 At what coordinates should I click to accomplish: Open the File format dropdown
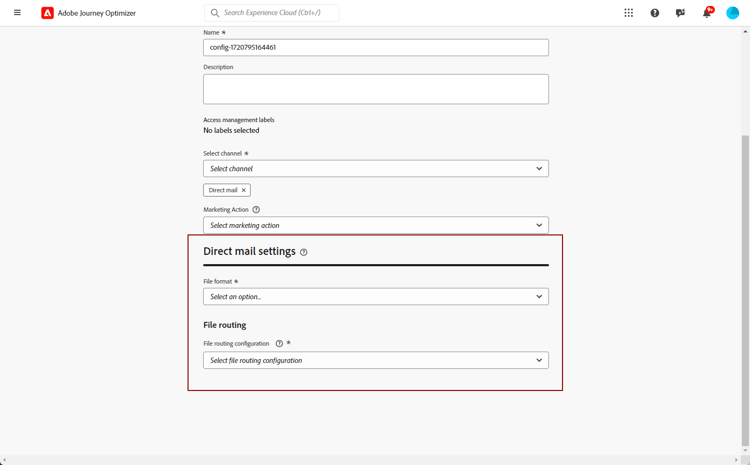point(375,297)
